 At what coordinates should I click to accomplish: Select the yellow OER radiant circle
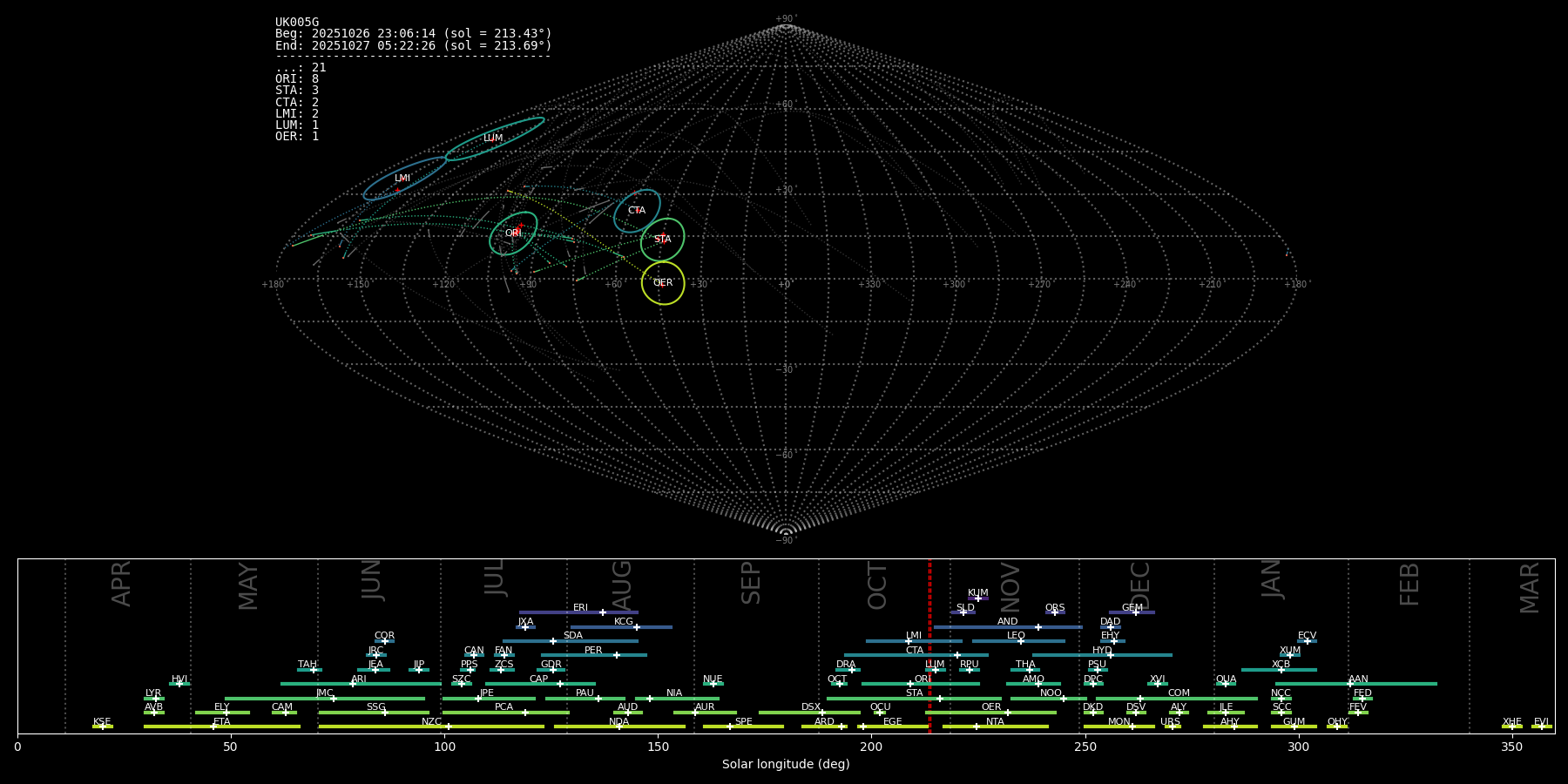(x=663, y=283)
